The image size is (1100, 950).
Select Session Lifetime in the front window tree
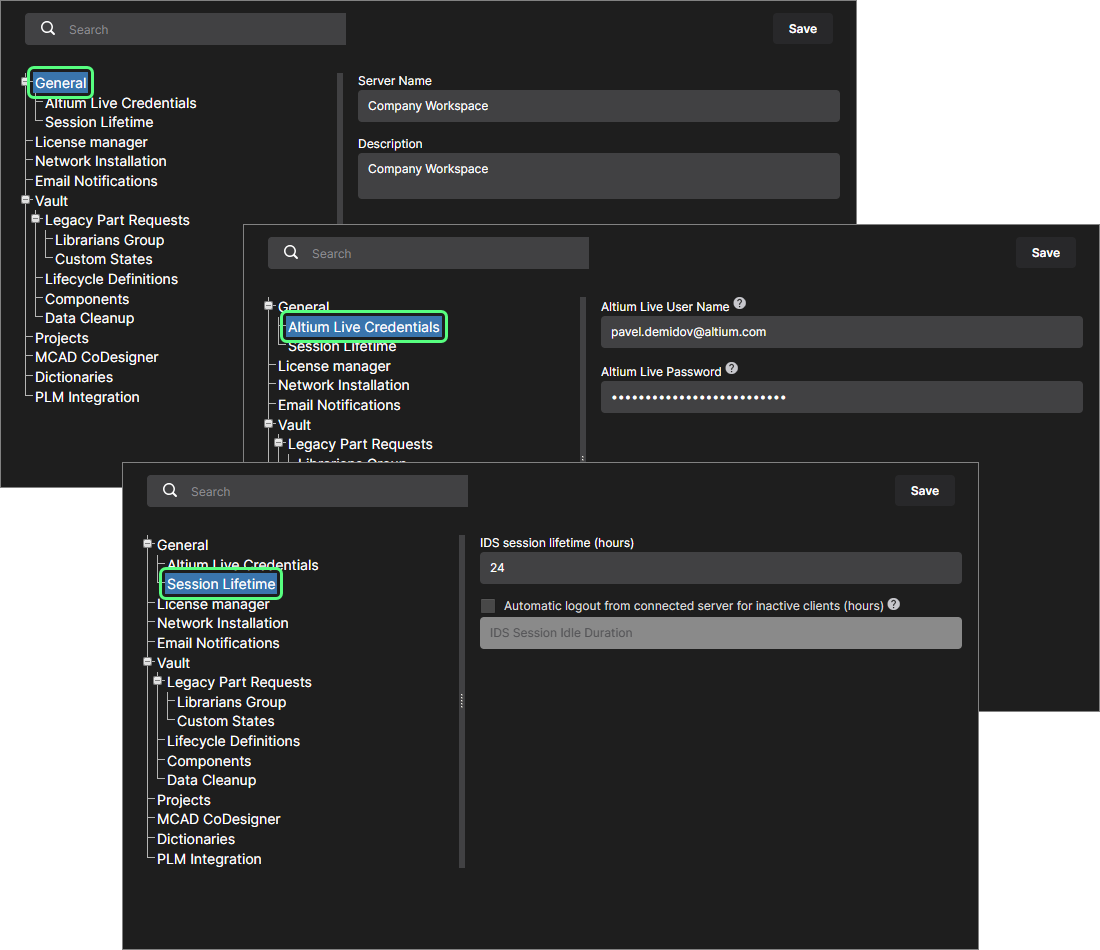pos(221,584)
